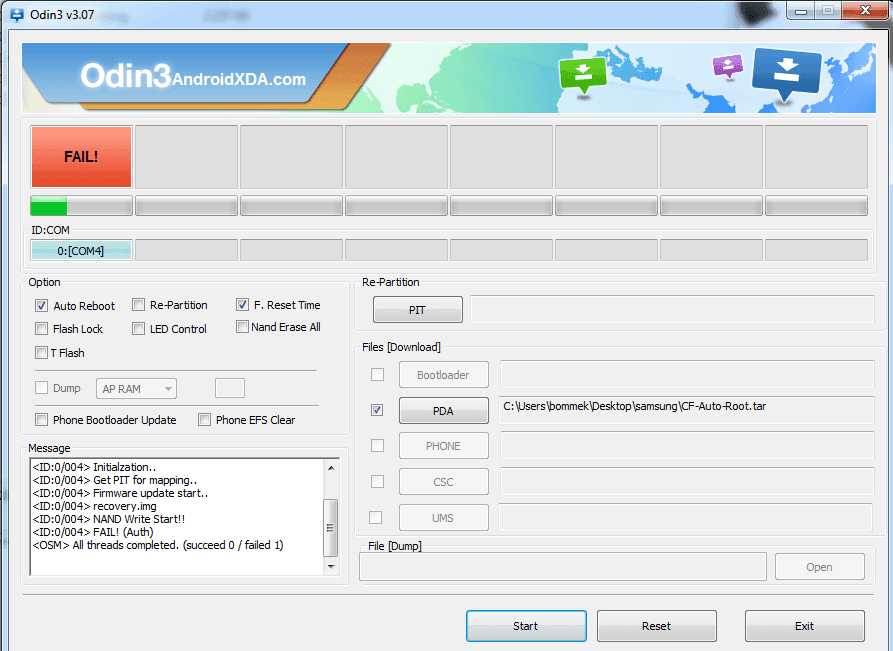
Task: Click the 'recovery.img' log line
Action: (x=95, y=506)
